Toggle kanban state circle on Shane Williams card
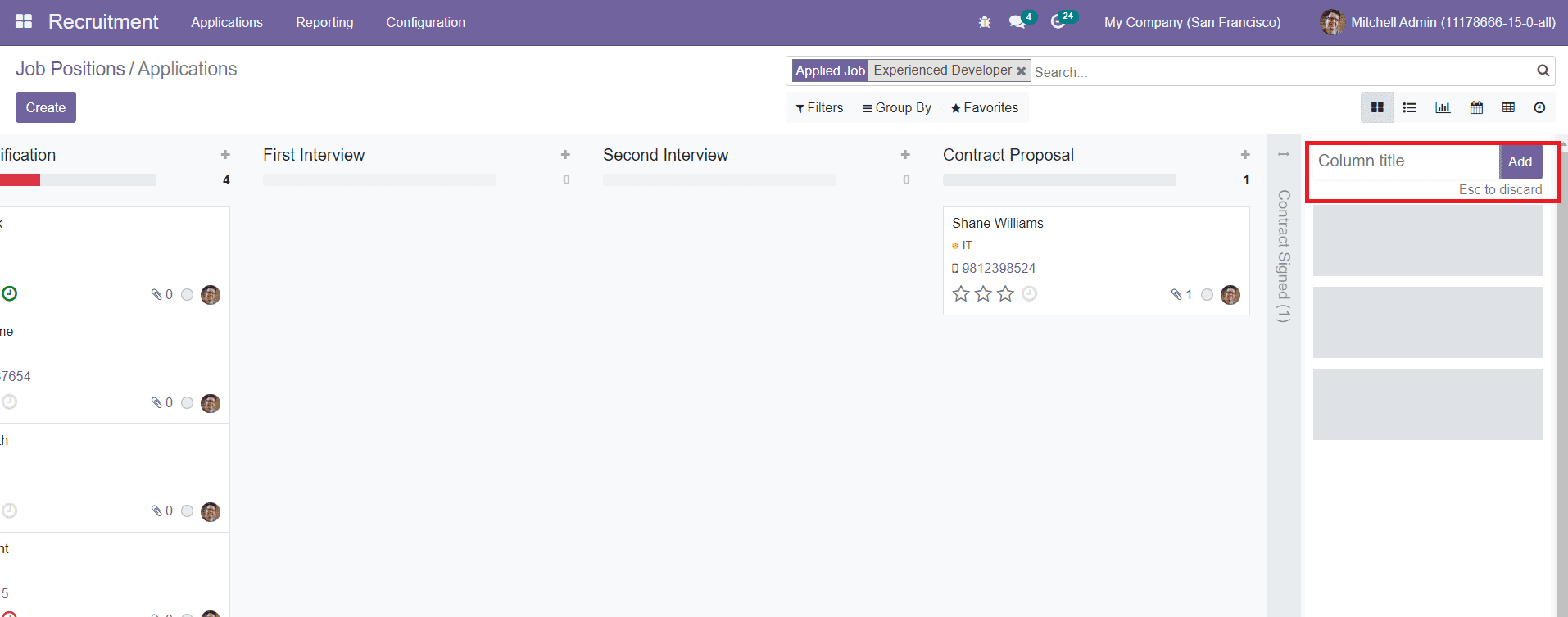The image size is (1568, 617). (1207, 295)
